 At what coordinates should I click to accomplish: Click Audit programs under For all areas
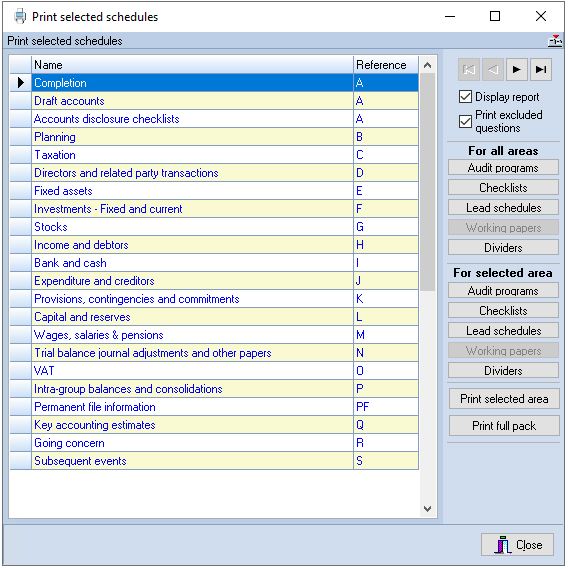point(503,168)
